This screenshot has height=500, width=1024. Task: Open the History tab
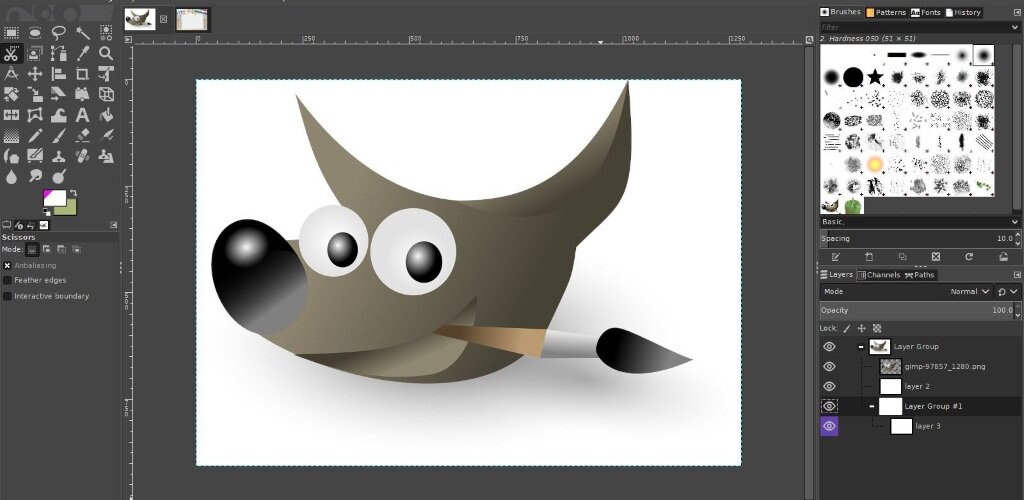963,12
